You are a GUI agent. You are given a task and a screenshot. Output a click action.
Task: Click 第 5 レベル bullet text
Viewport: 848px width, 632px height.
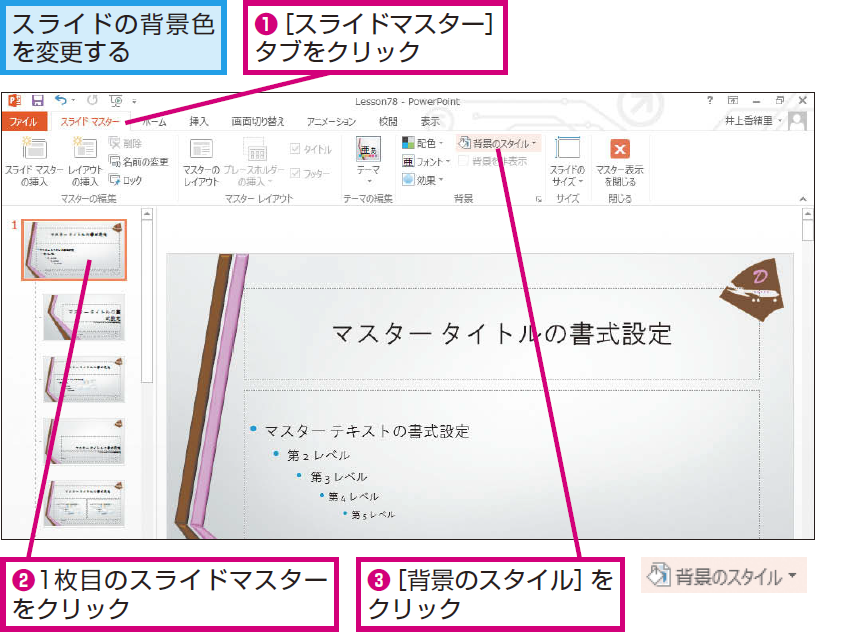[x=373, y=515]
